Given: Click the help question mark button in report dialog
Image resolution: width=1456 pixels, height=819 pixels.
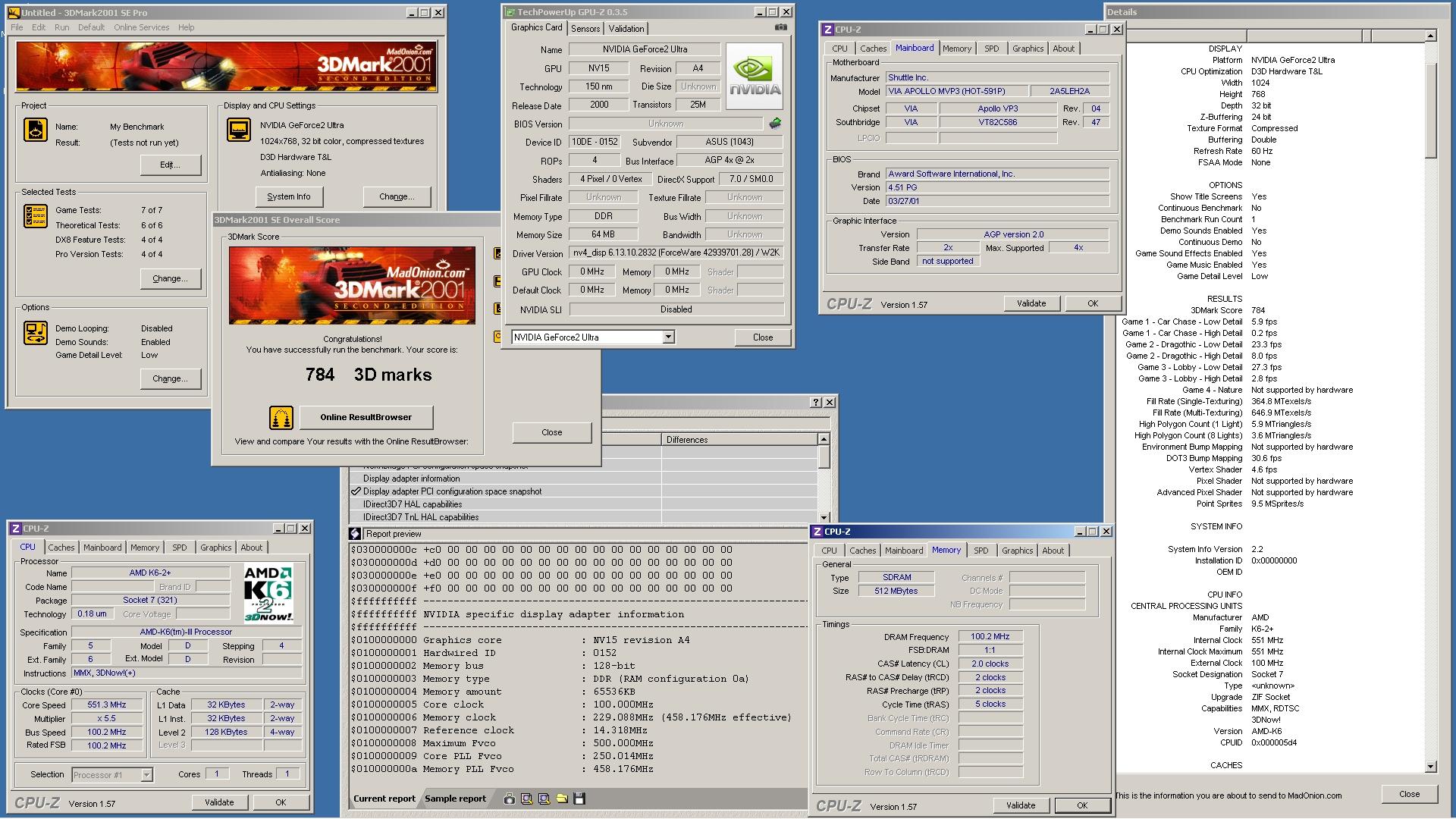Looking at the screenshot, I should pos(816,403).
